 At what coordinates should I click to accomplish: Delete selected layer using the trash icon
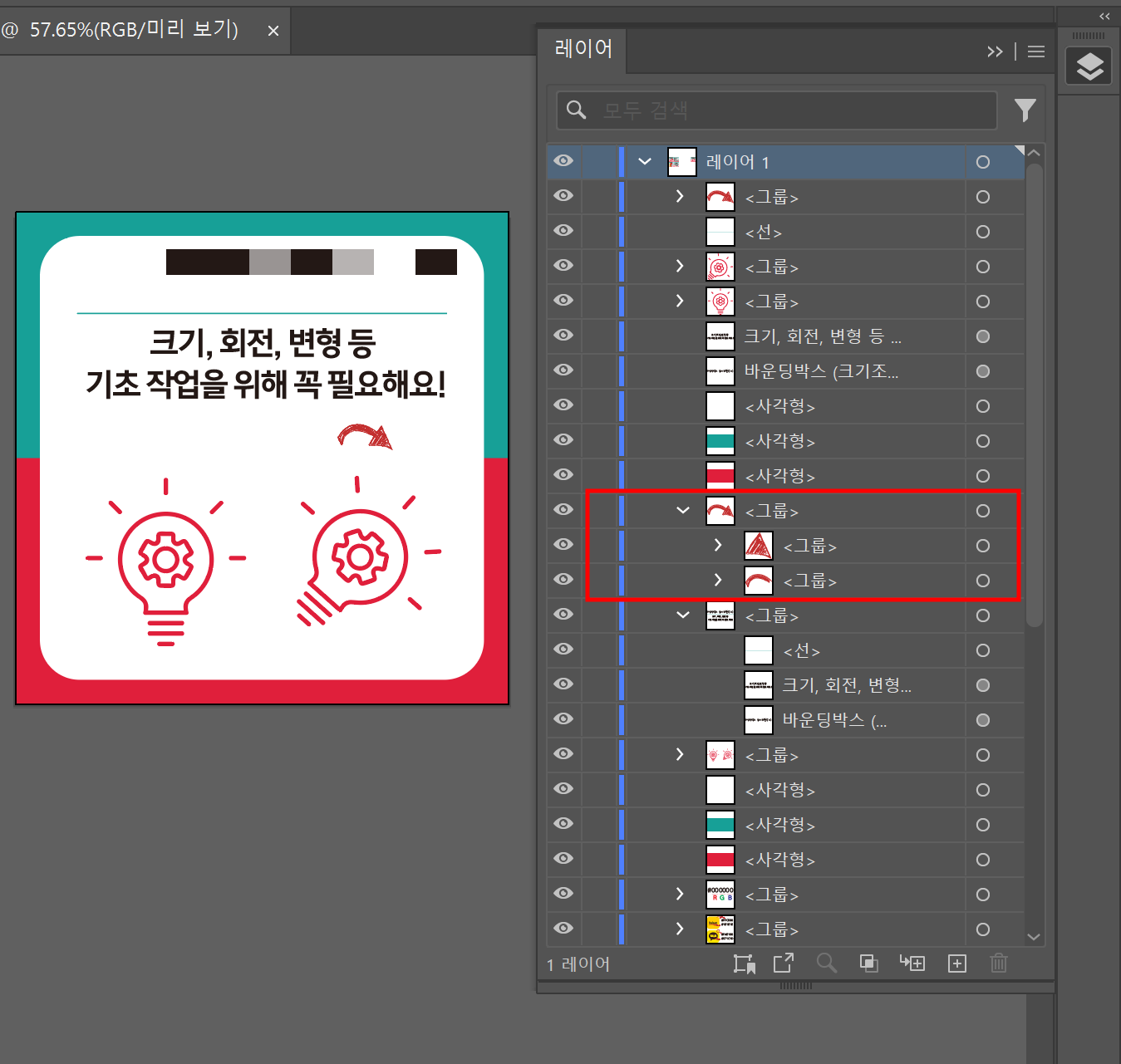click(998, 963)
